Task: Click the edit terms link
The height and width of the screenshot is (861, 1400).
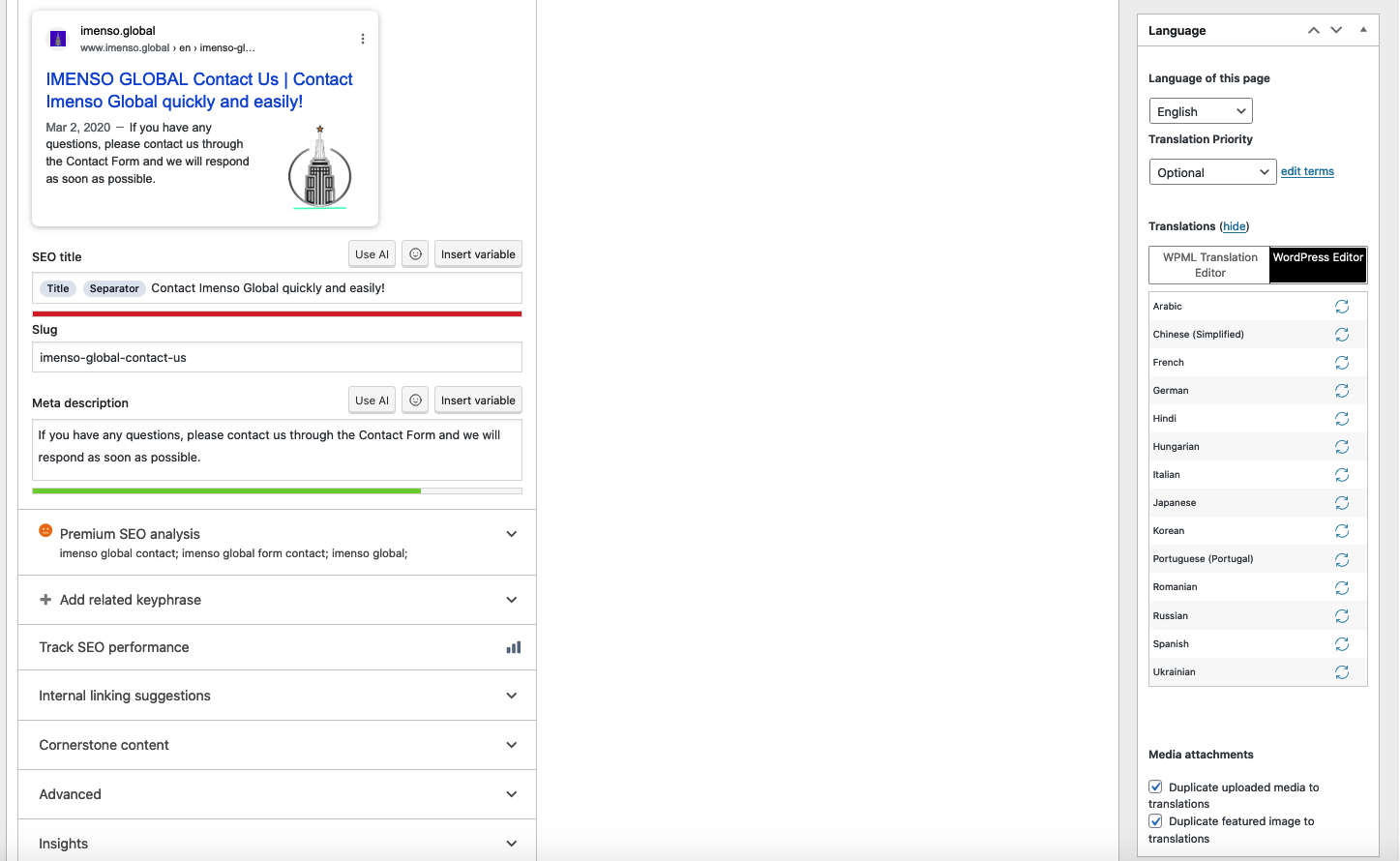Action: 1307,171
